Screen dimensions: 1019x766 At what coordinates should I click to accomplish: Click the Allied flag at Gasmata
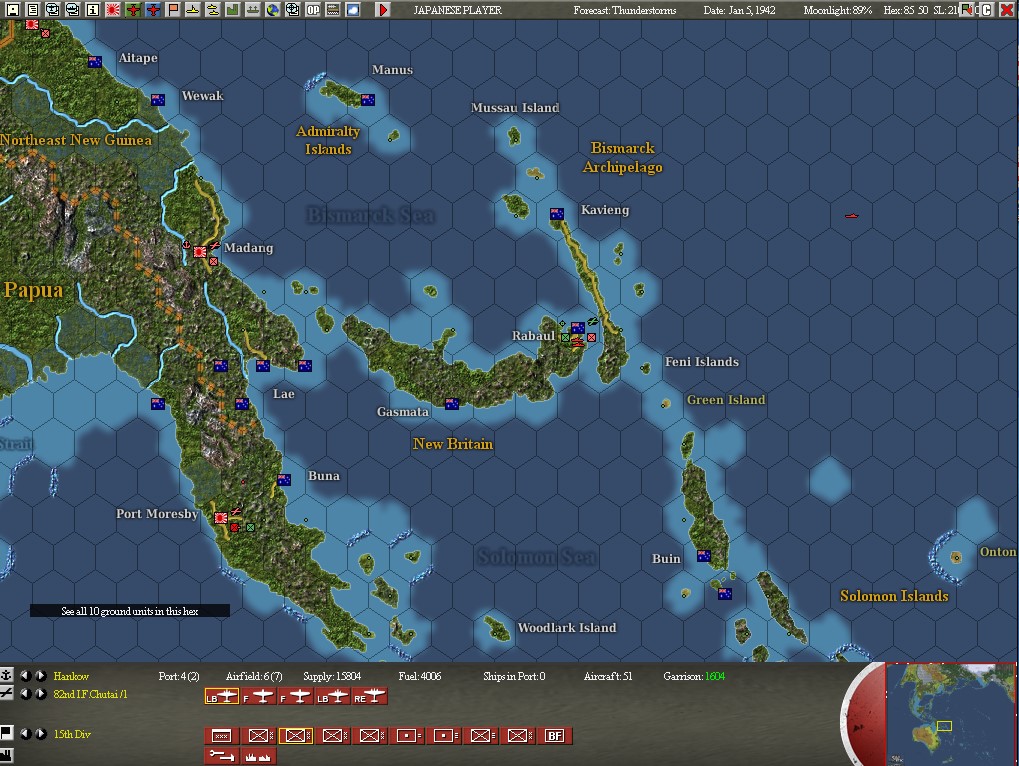pyautogui.click(x=452, y=403)
